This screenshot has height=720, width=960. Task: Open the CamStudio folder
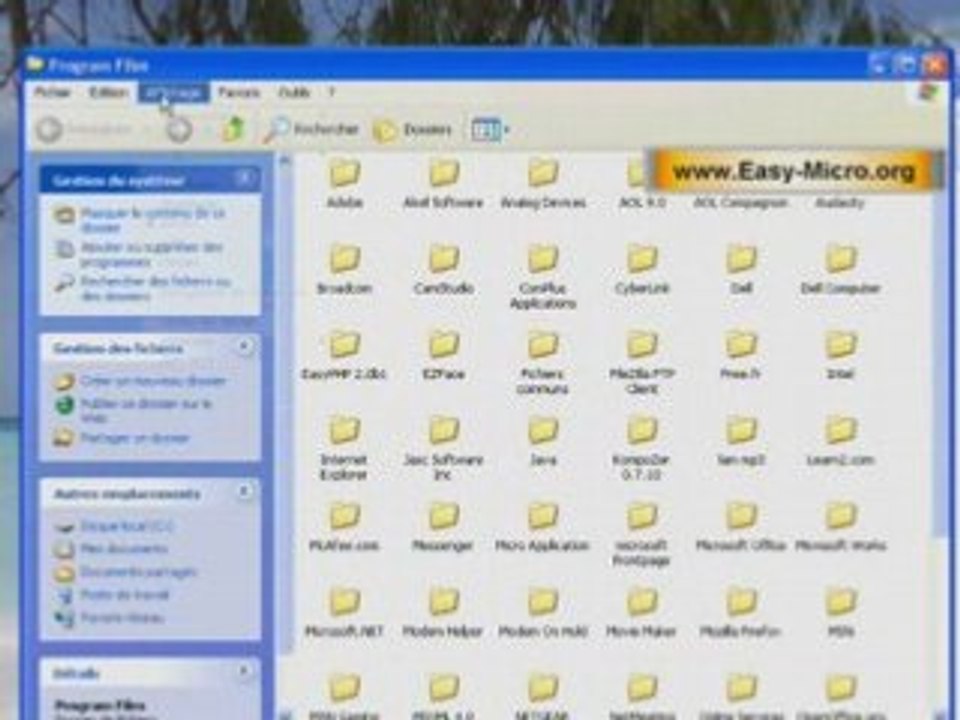(x=444, y=269)
